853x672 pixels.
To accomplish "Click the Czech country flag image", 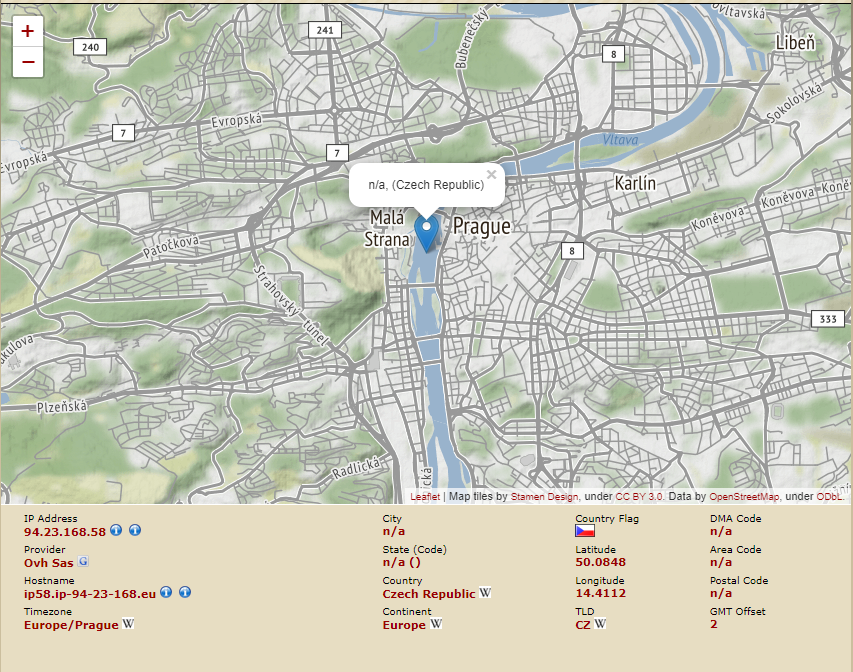I will coord(585,531).
